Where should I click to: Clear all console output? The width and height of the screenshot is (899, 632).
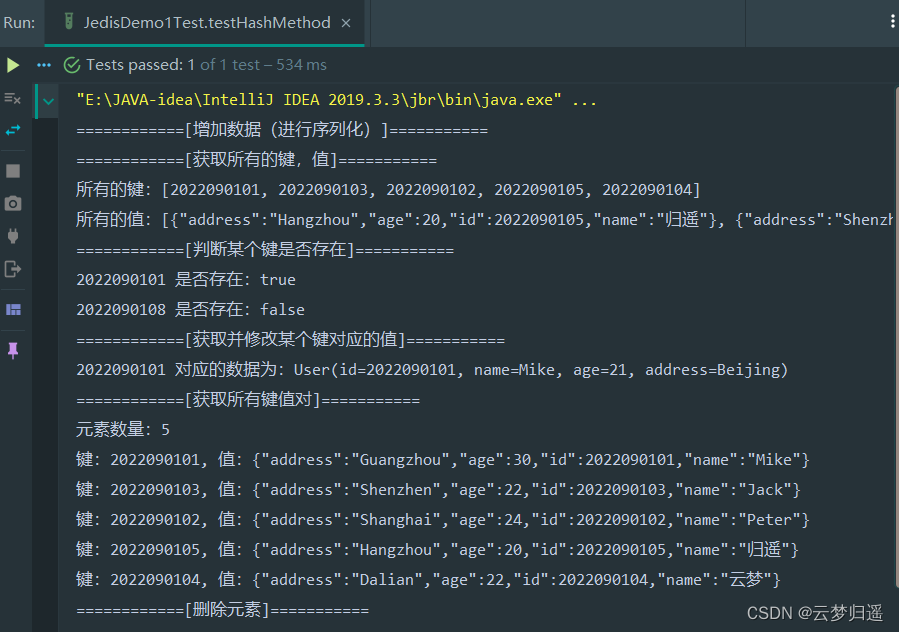(13, 99)
